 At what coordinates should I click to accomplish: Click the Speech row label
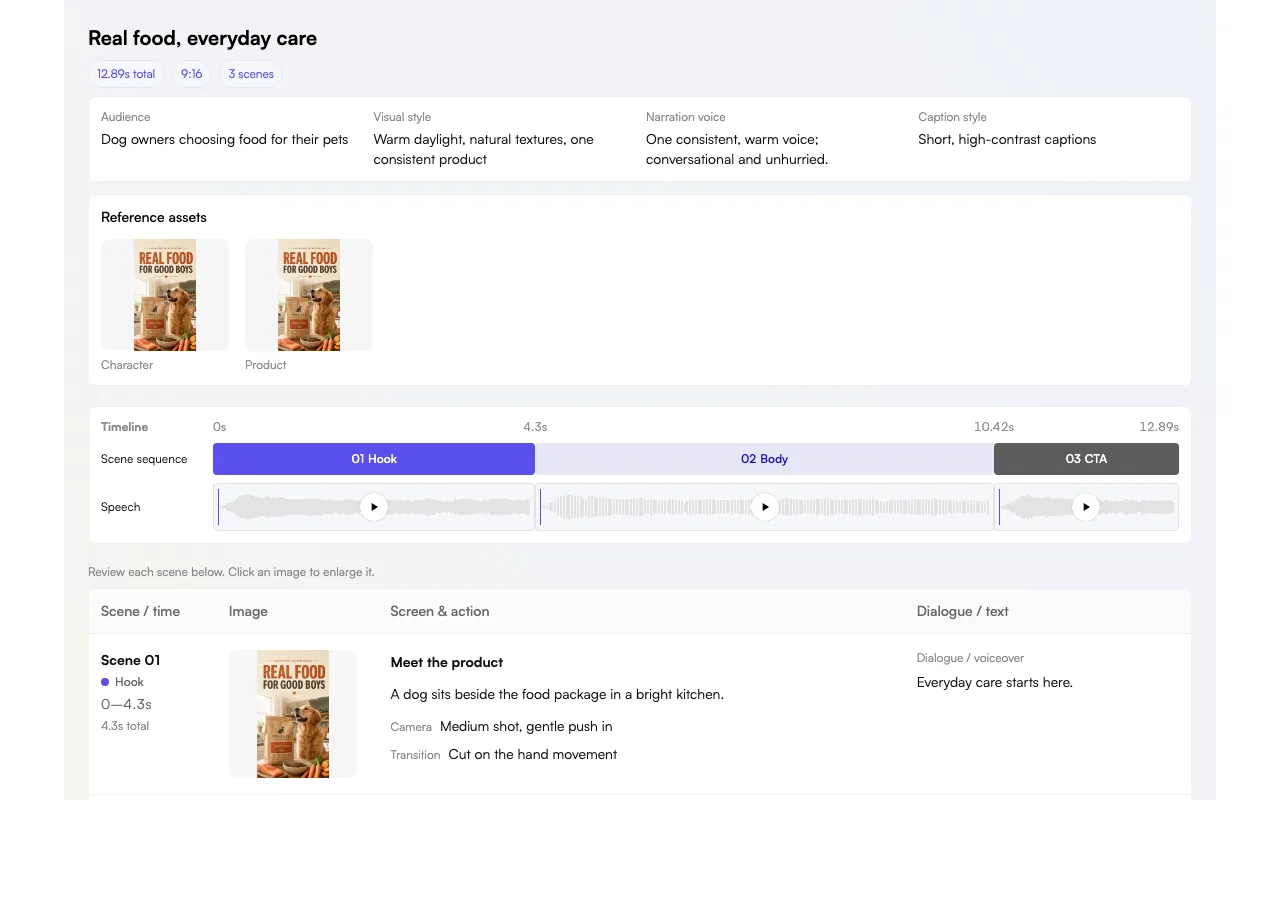pos(121,507)
